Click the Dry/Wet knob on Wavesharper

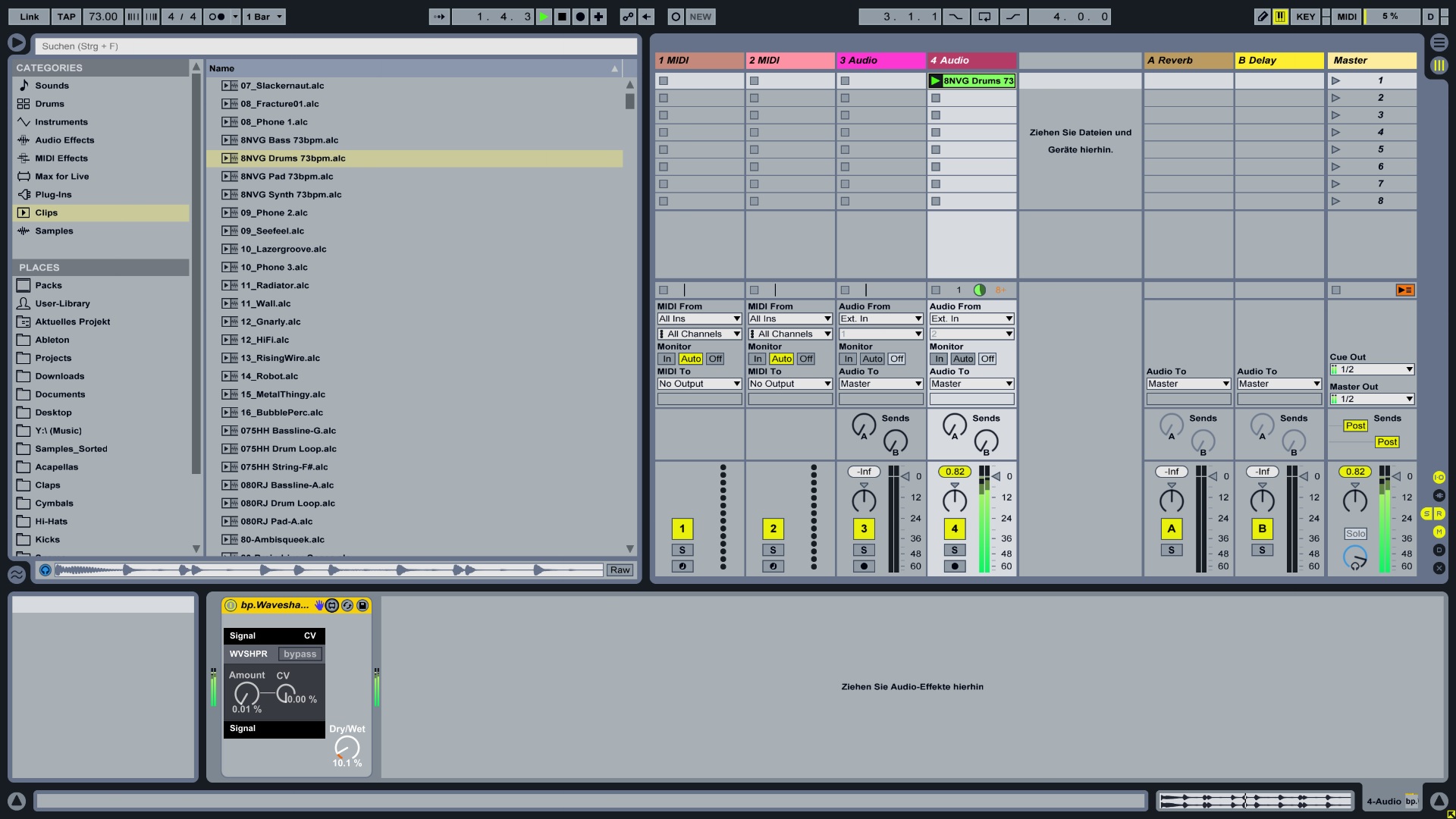(347, 748)
